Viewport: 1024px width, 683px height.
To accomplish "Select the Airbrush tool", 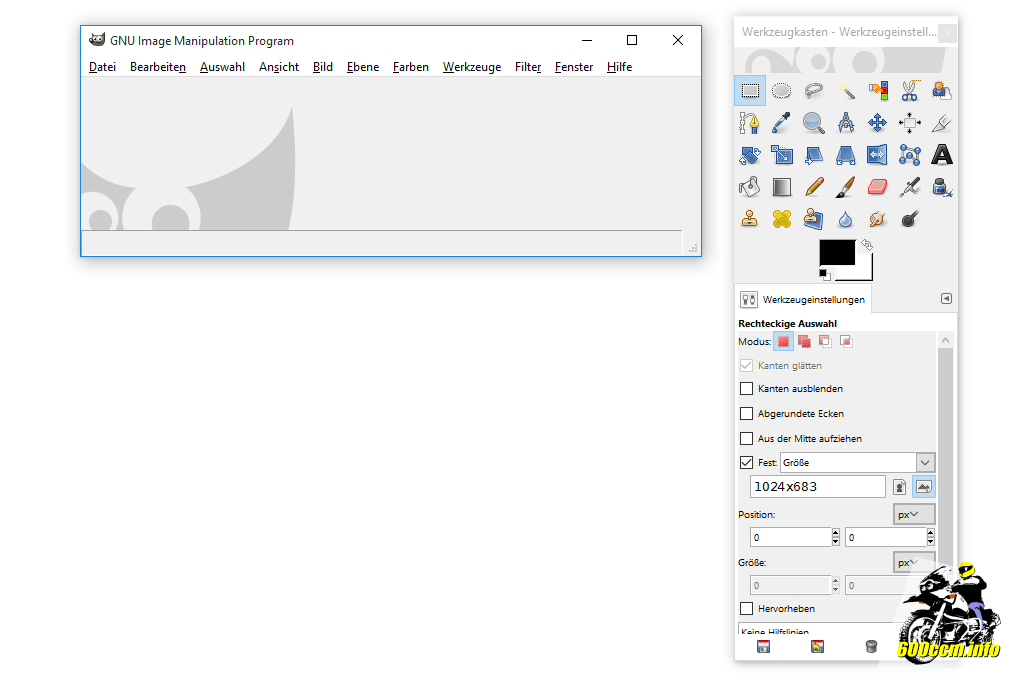I will coord(910,187).
